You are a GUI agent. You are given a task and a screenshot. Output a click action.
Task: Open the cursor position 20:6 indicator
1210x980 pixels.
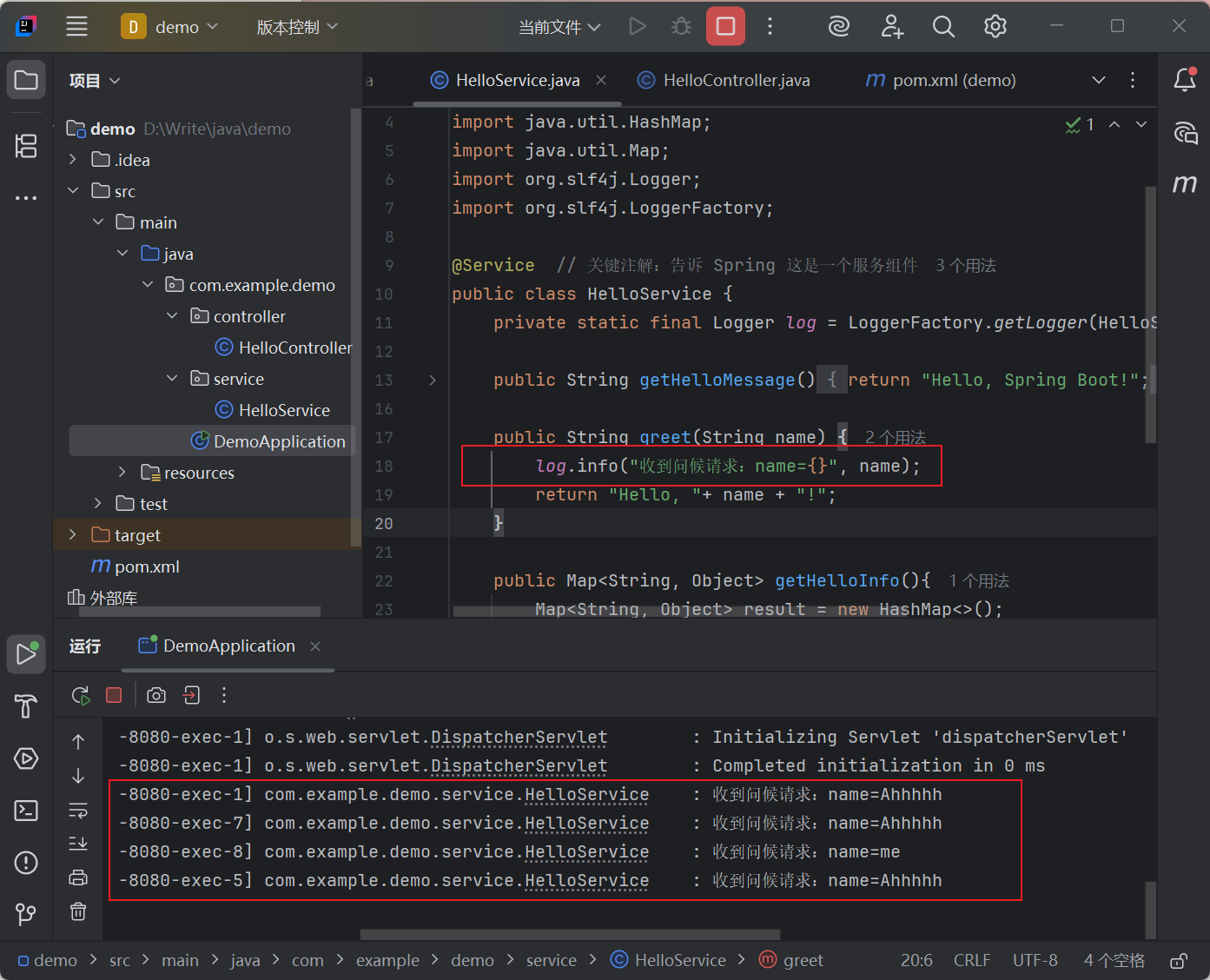916,960
